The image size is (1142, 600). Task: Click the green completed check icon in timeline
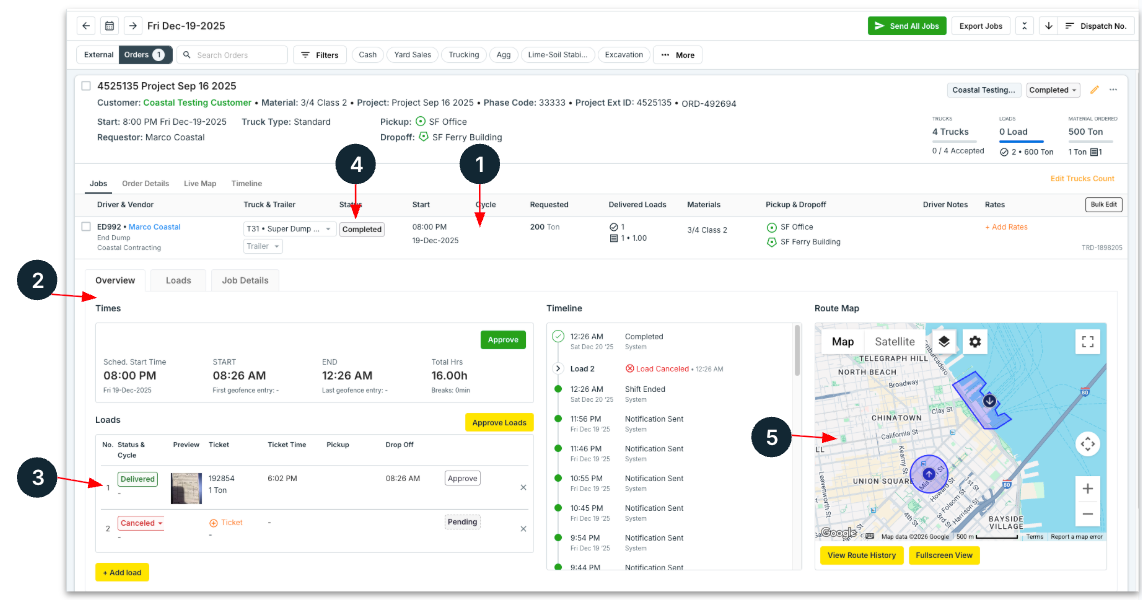coord(558,336)
